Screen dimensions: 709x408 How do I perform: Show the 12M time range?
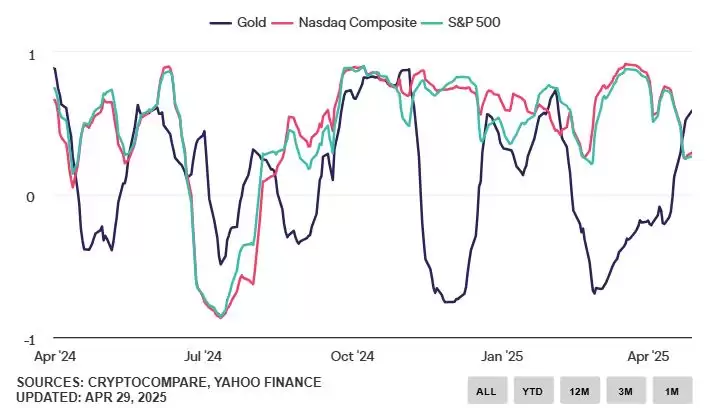click(579, 390)
